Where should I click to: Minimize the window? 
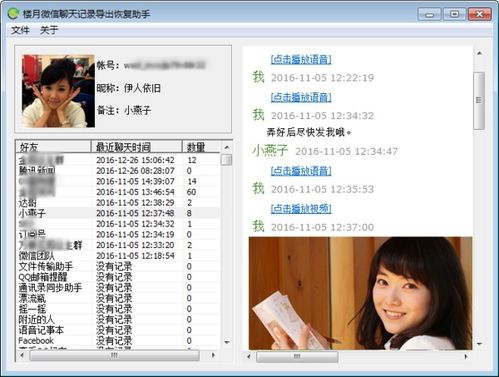point(429,14)
